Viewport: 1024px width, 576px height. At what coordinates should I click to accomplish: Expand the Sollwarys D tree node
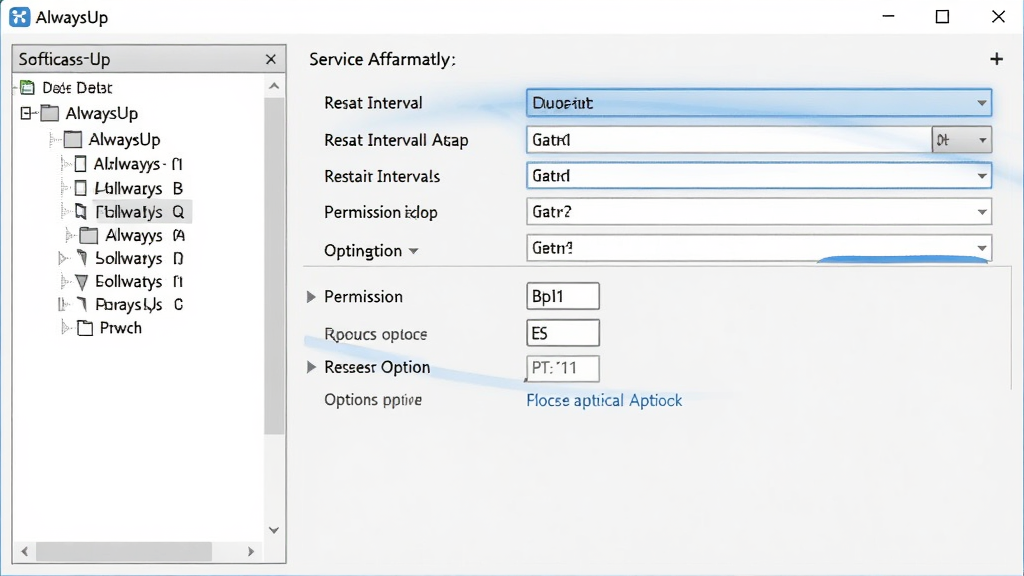pyautogui.click(x=63, y=259)
